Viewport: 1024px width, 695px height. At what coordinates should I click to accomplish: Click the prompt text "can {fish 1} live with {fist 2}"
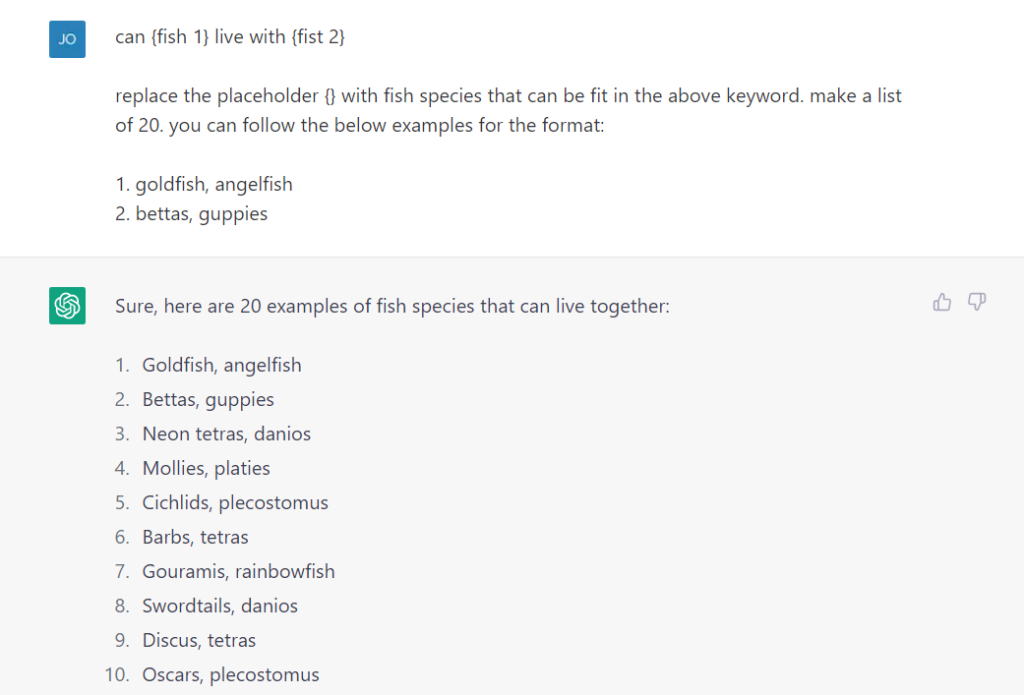[230, 38]
